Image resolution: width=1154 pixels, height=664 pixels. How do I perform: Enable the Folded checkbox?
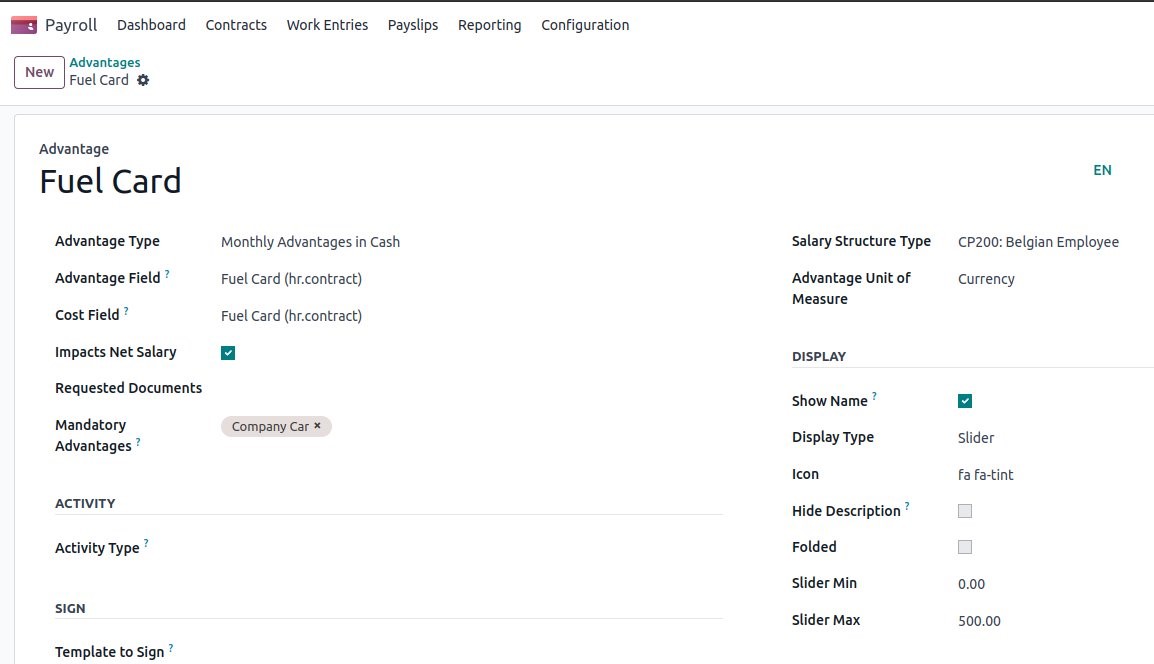[965, 547]
